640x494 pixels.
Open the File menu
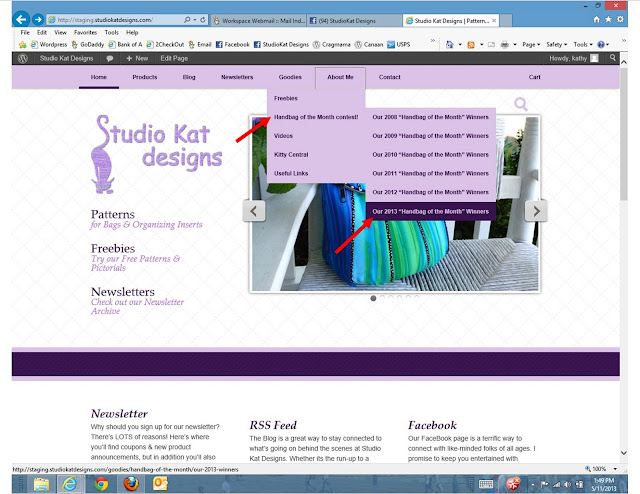pyautogui.click(x=25, y=32)
